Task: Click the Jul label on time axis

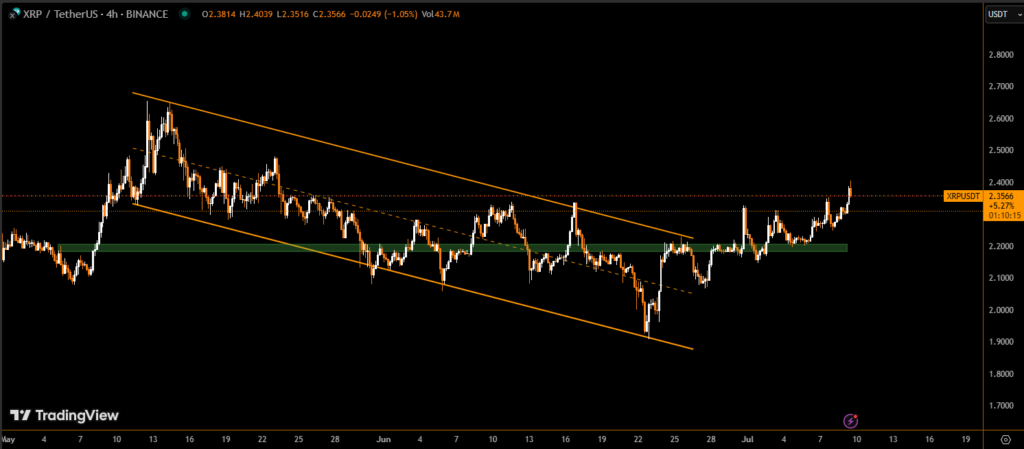Action: (x=748, y=438)
